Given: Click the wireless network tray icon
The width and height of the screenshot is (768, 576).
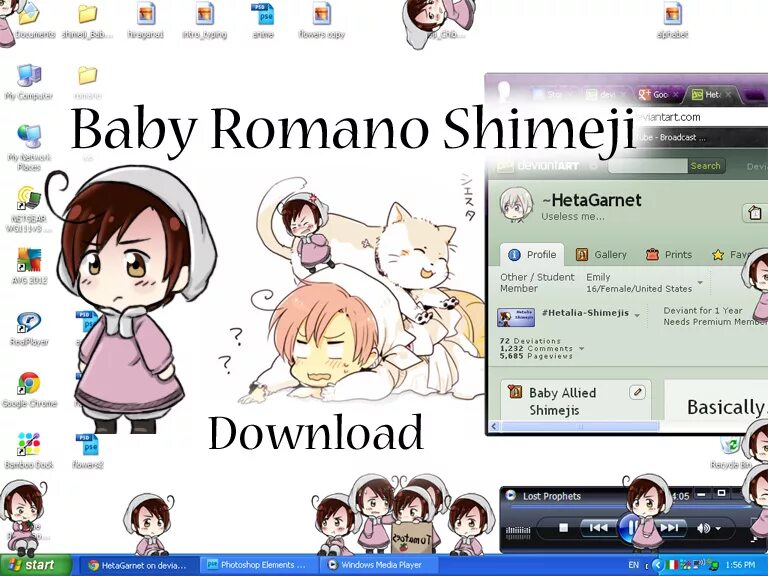Looking at the screenshot, I should pyautogui.click(x=700, y=565).
